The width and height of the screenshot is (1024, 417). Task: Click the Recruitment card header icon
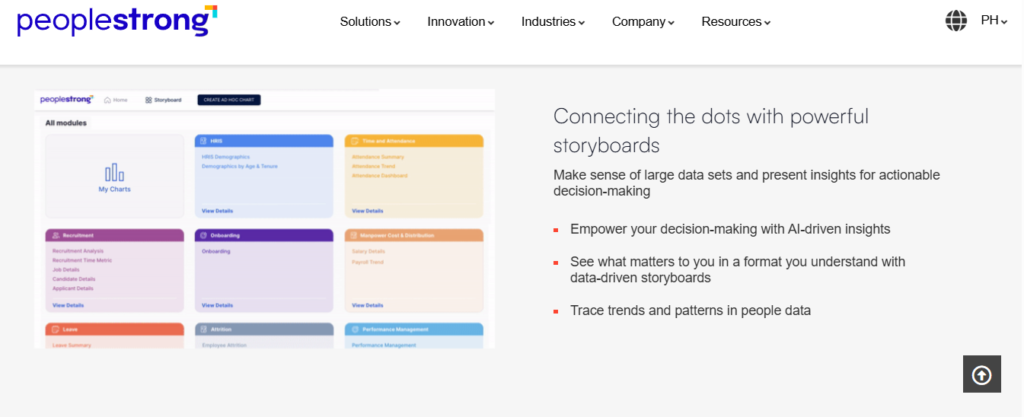pos(56,235)
